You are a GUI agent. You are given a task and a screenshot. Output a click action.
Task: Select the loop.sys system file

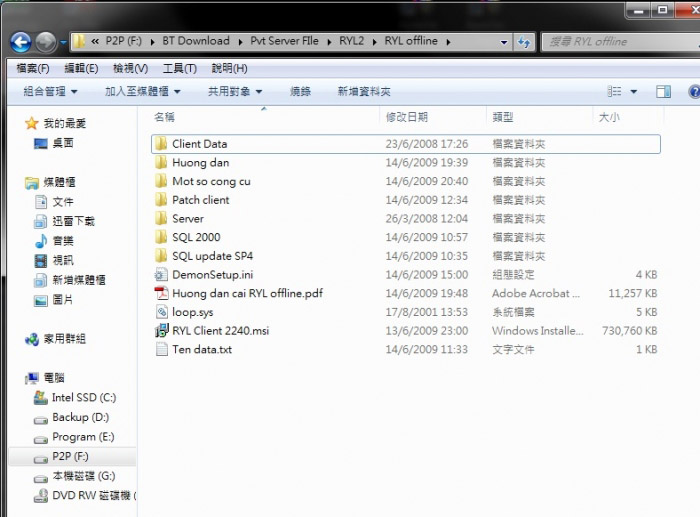[192, 312]
